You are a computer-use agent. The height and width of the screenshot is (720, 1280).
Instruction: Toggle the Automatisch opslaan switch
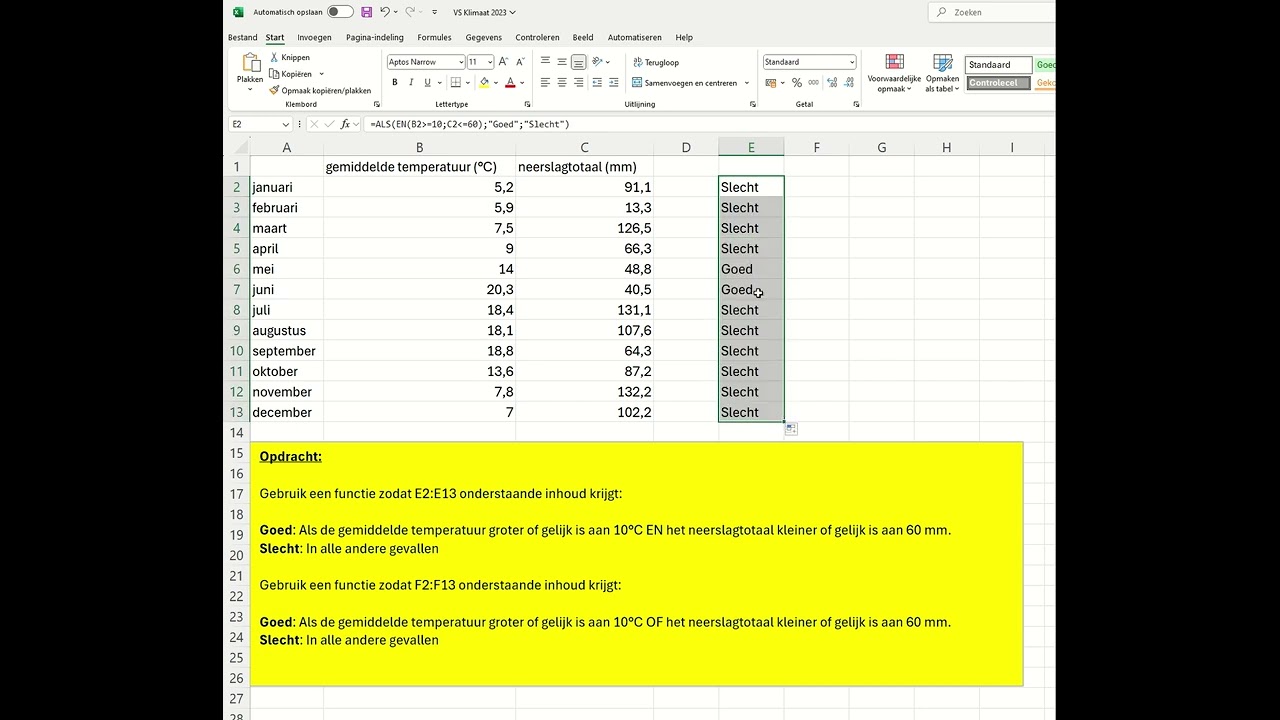tap(340, 12)
